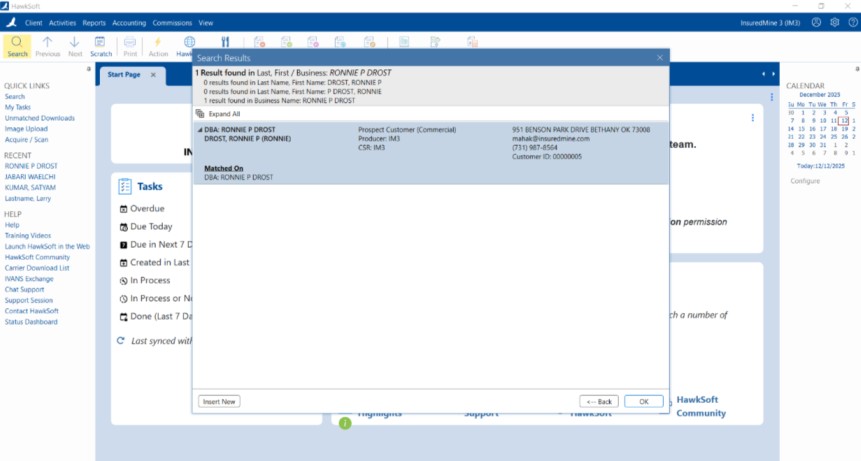
Task: Open the Scratch pad toolbar icon
Action: click(x=100, y=43)
